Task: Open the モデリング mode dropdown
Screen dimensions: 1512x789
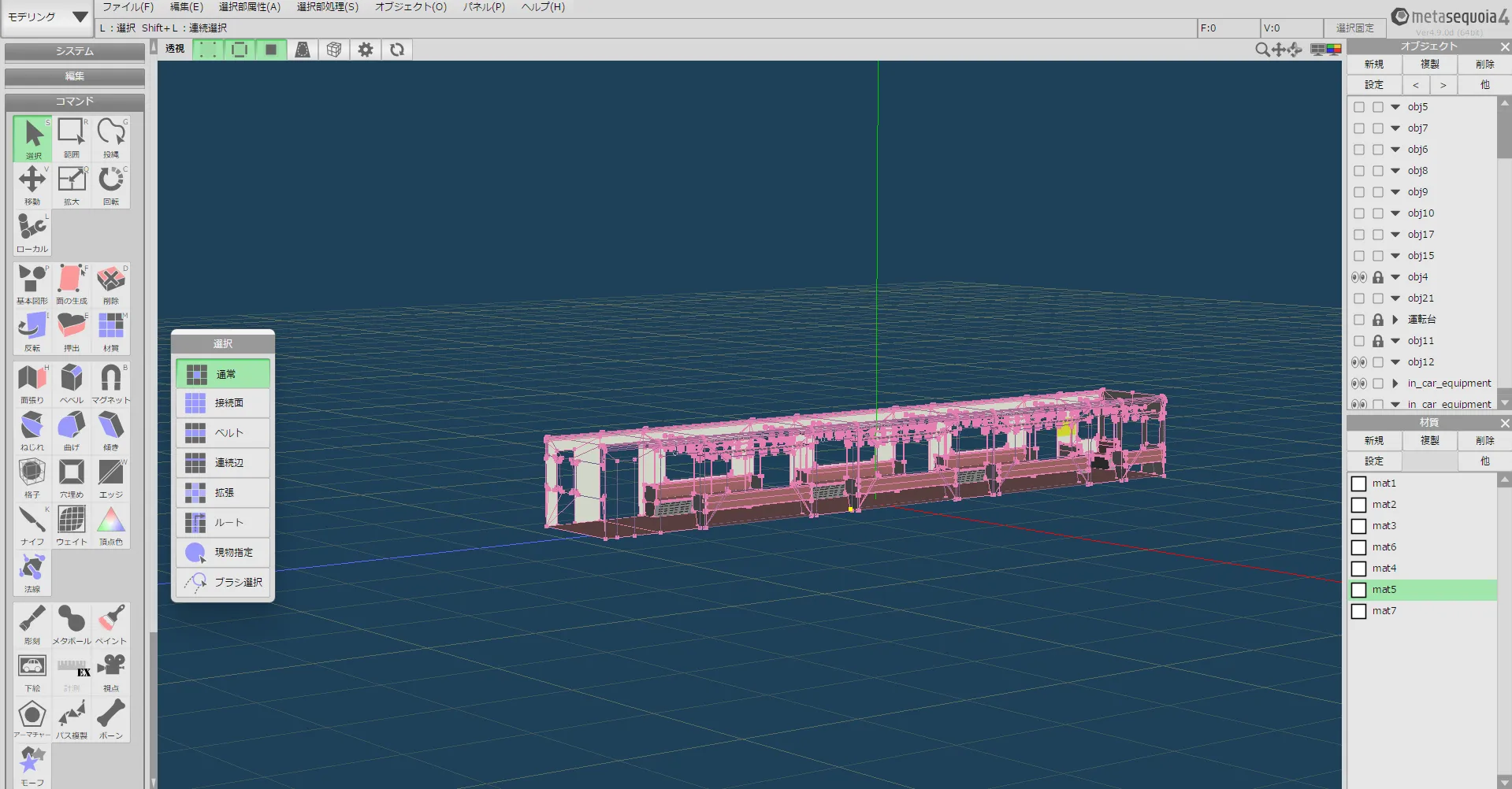Action: pos(47,17)
